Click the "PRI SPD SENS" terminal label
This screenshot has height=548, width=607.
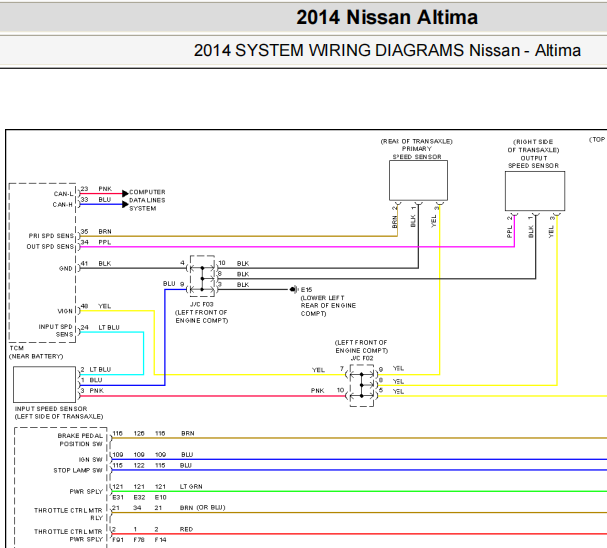(51, 236)
